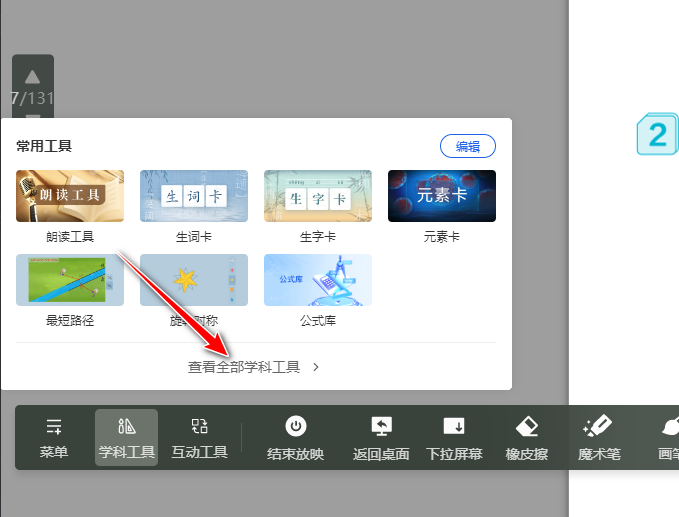Screen dimensions: 679x517
Task: Click the 7/131 page counter
Action: [32, 98]
